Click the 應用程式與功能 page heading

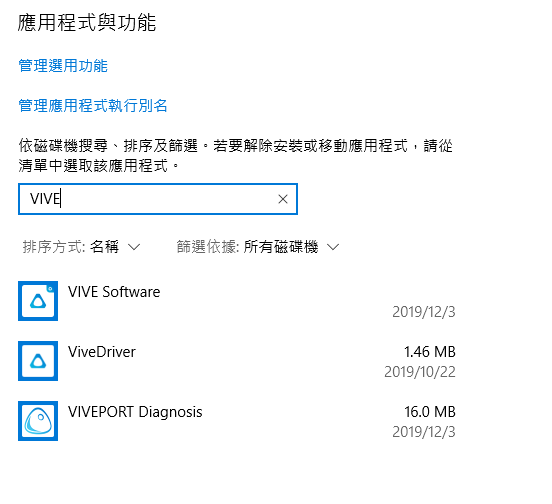point(87,23)
